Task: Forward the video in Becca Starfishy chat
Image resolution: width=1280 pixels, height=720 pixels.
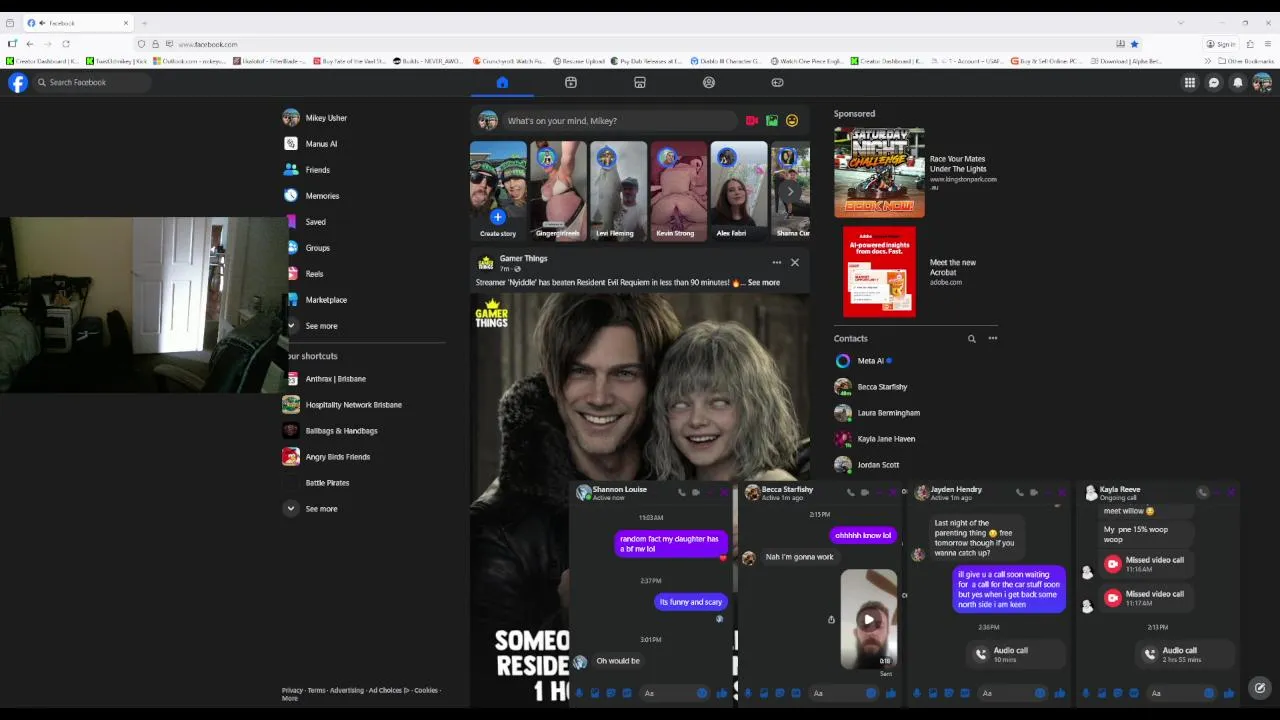Action: pyautogui.click(x=831, y=620)
